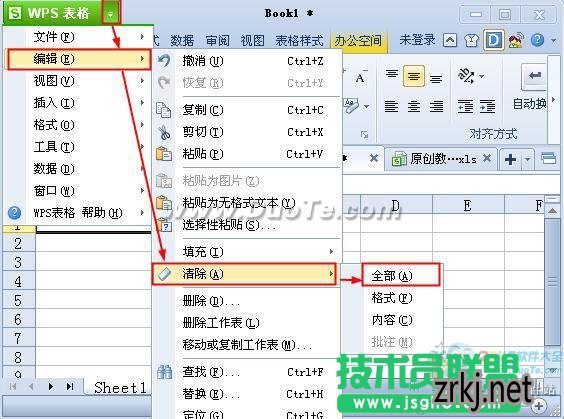
Task: Toggle the highlighted center align button
Action: pyautogui.click(x=414, y=76)
